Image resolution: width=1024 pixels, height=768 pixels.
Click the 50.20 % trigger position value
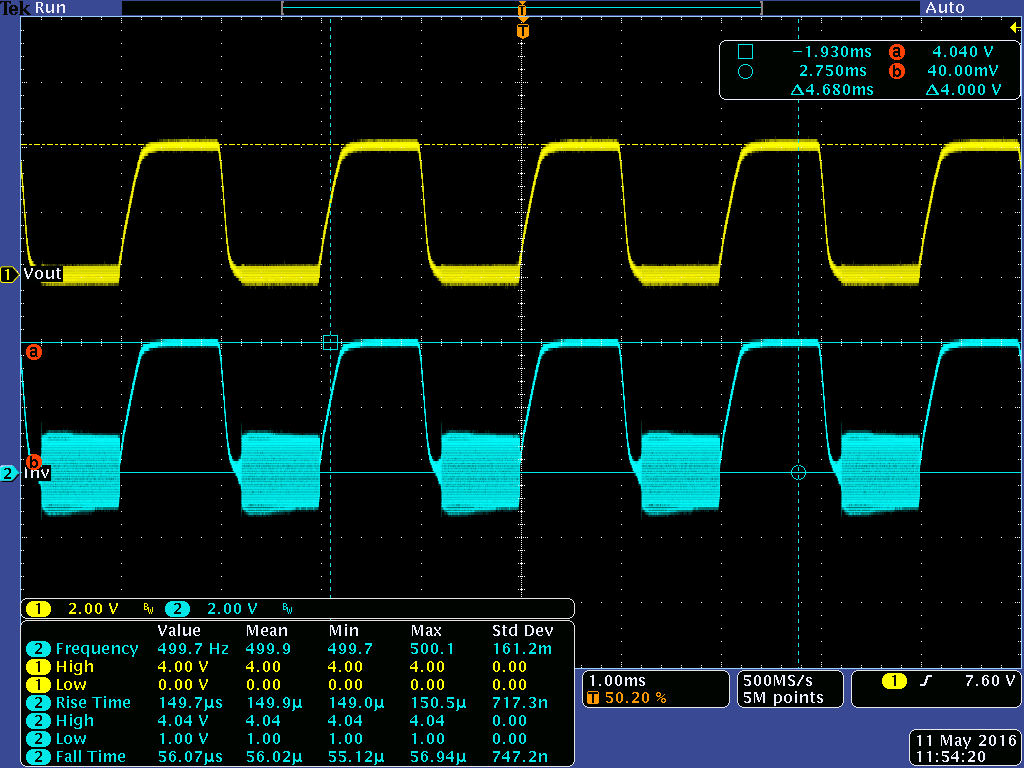click(x=635, y=698)
